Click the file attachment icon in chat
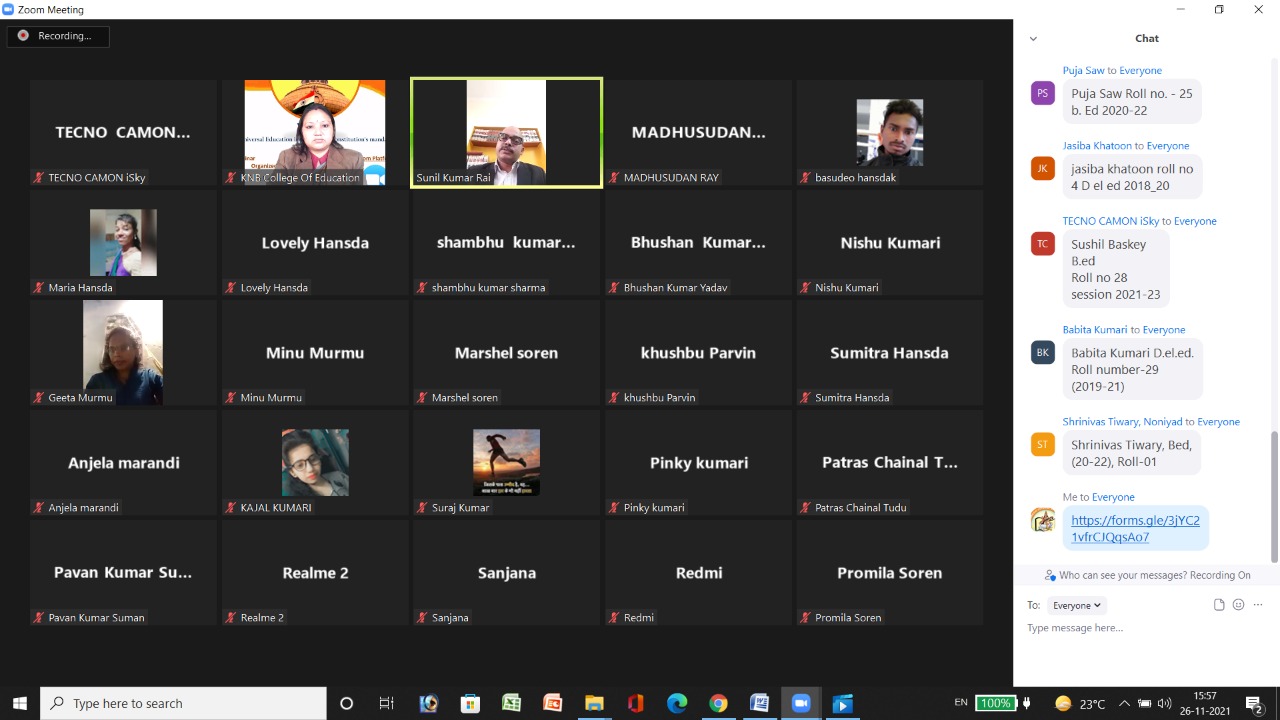Image resolution: width=1280 pixels, height=720 pixels. (x=1218, y=605)
